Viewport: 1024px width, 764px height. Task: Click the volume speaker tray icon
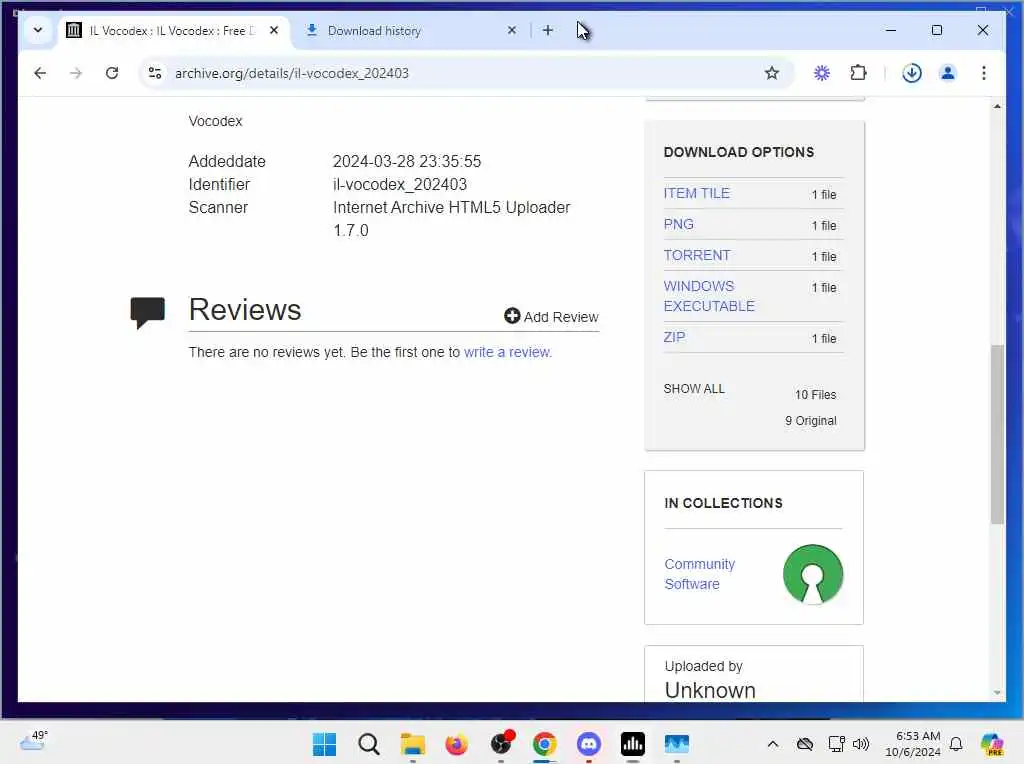[861, 744]
